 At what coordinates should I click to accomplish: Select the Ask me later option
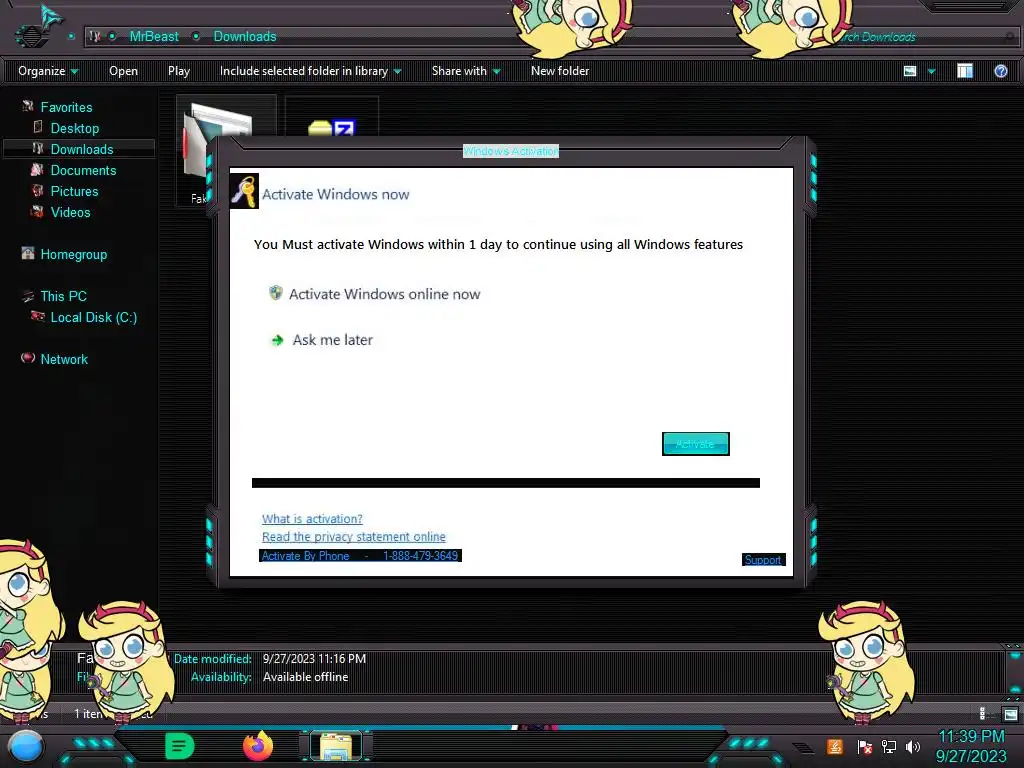pyautogui.click(x=332, y=340)
